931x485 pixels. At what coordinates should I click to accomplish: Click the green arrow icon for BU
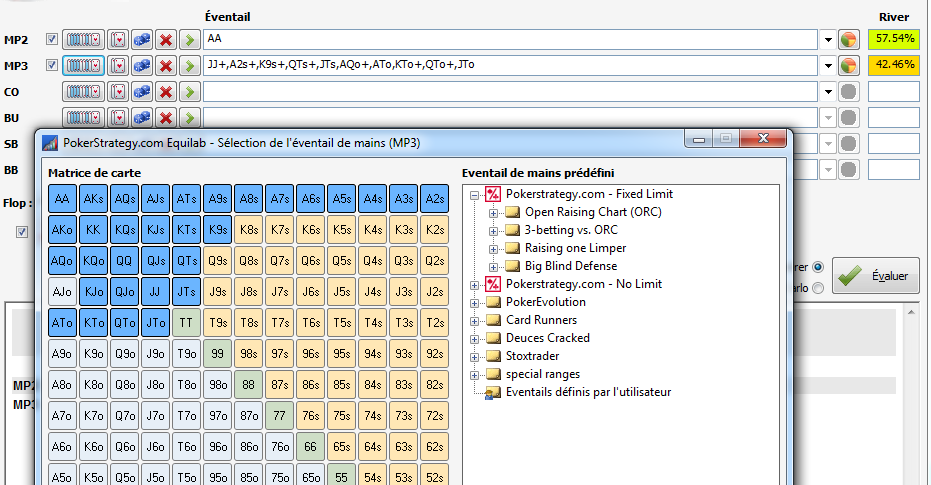pos(189,118)
